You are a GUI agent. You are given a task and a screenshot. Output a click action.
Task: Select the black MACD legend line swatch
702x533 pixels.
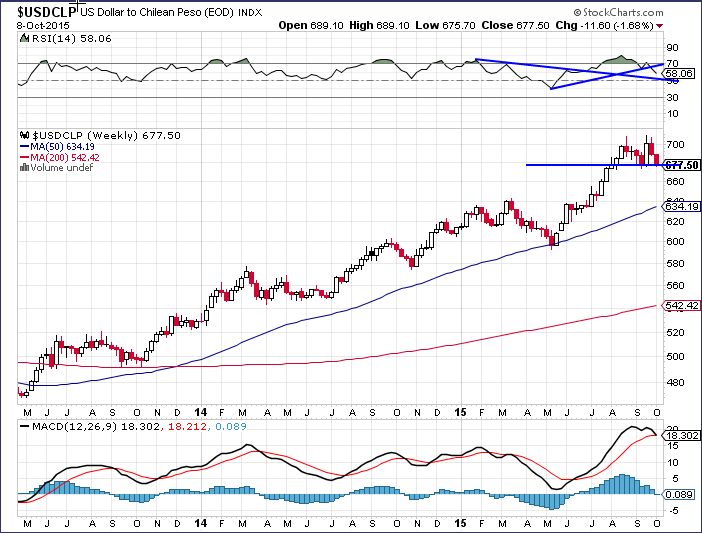pyautogui.click(x=25, y=426)
